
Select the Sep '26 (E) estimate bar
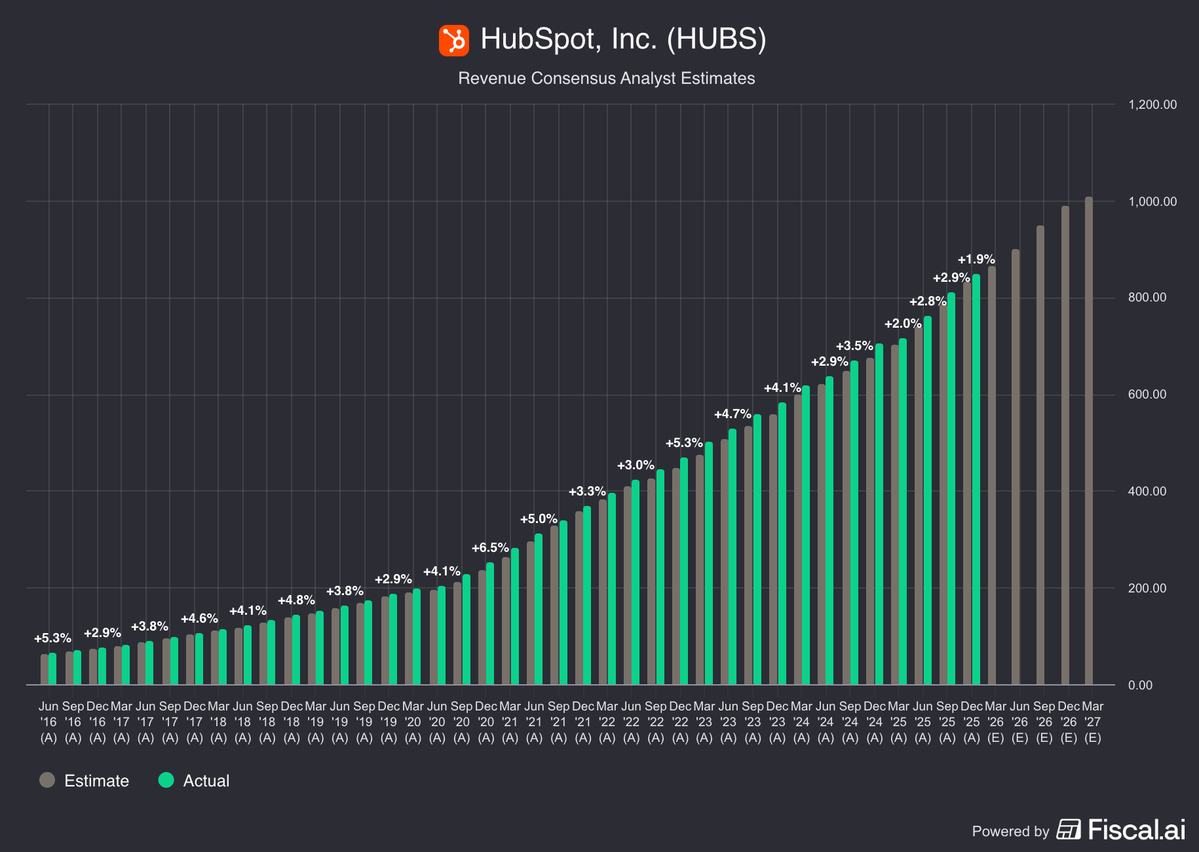click(1041, 455)
